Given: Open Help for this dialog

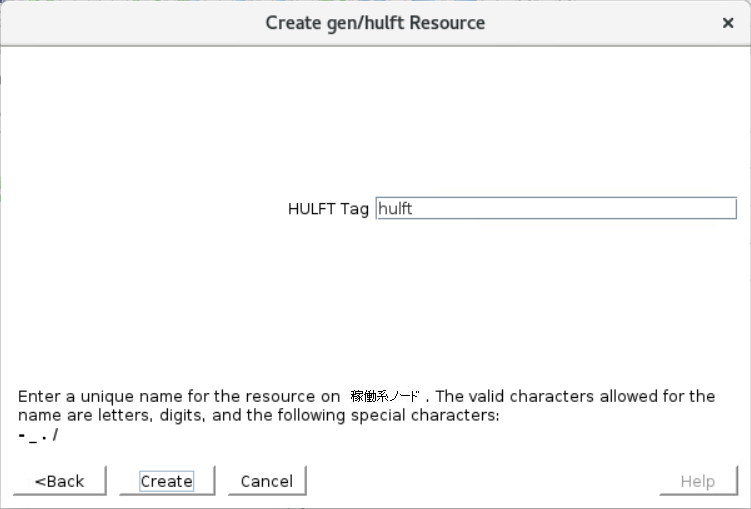Looking at the screenshot, I should [698, 481].
